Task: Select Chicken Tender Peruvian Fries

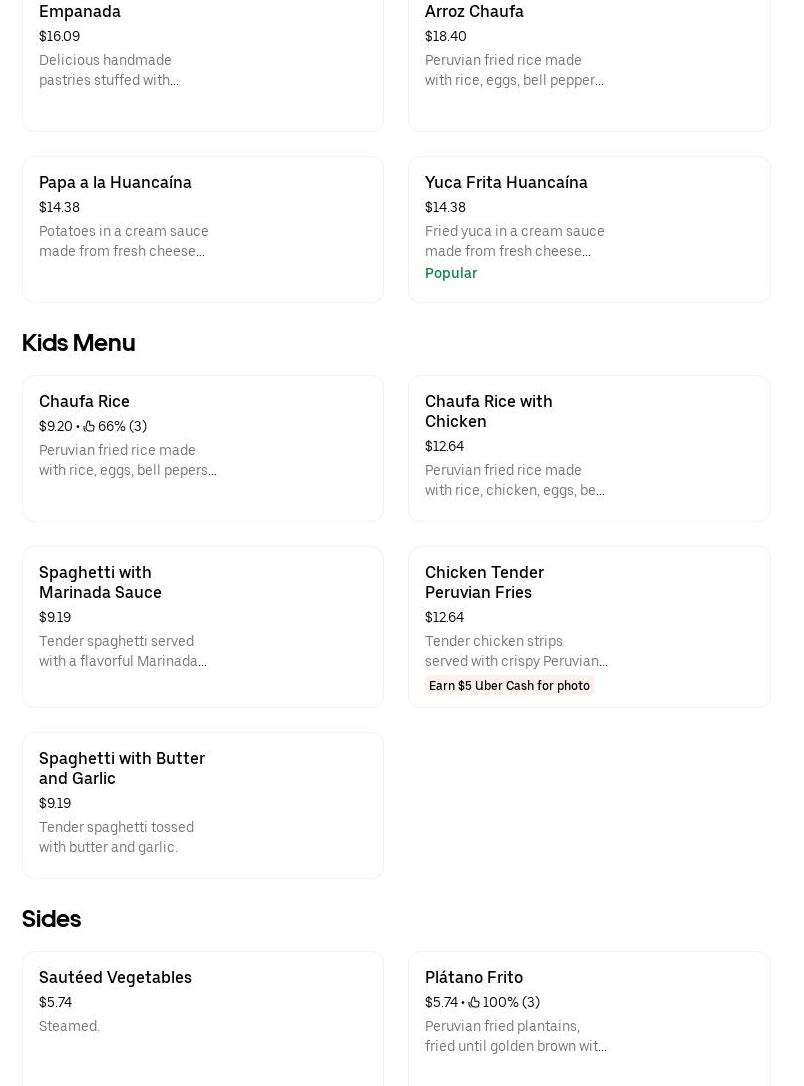Action: pyautogui.click(x=484, y=582)
